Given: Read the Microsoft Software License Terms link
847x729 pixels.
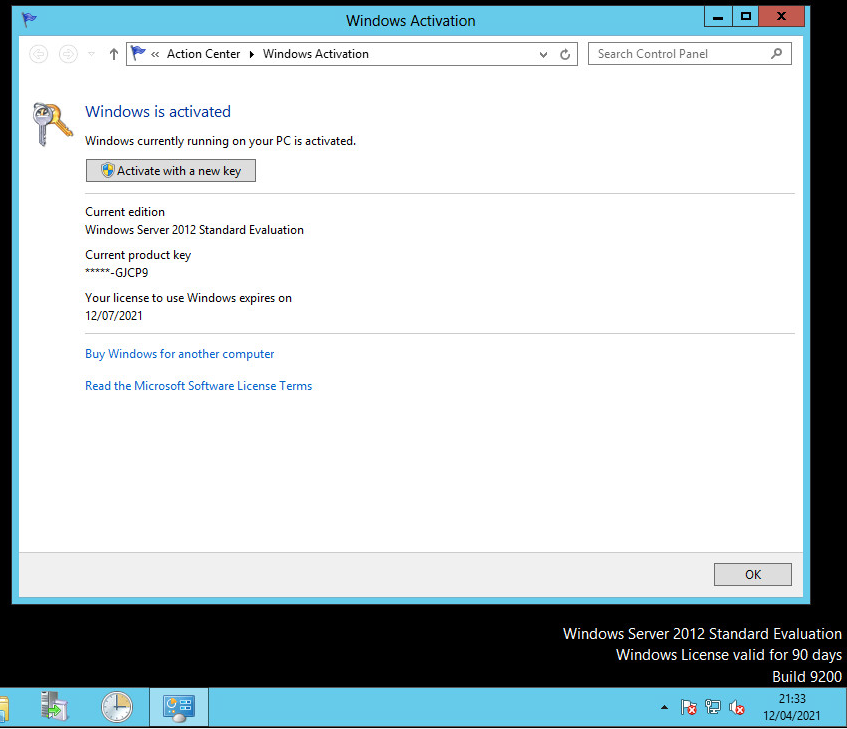Looking at the screenshot, I should (198, 386).
